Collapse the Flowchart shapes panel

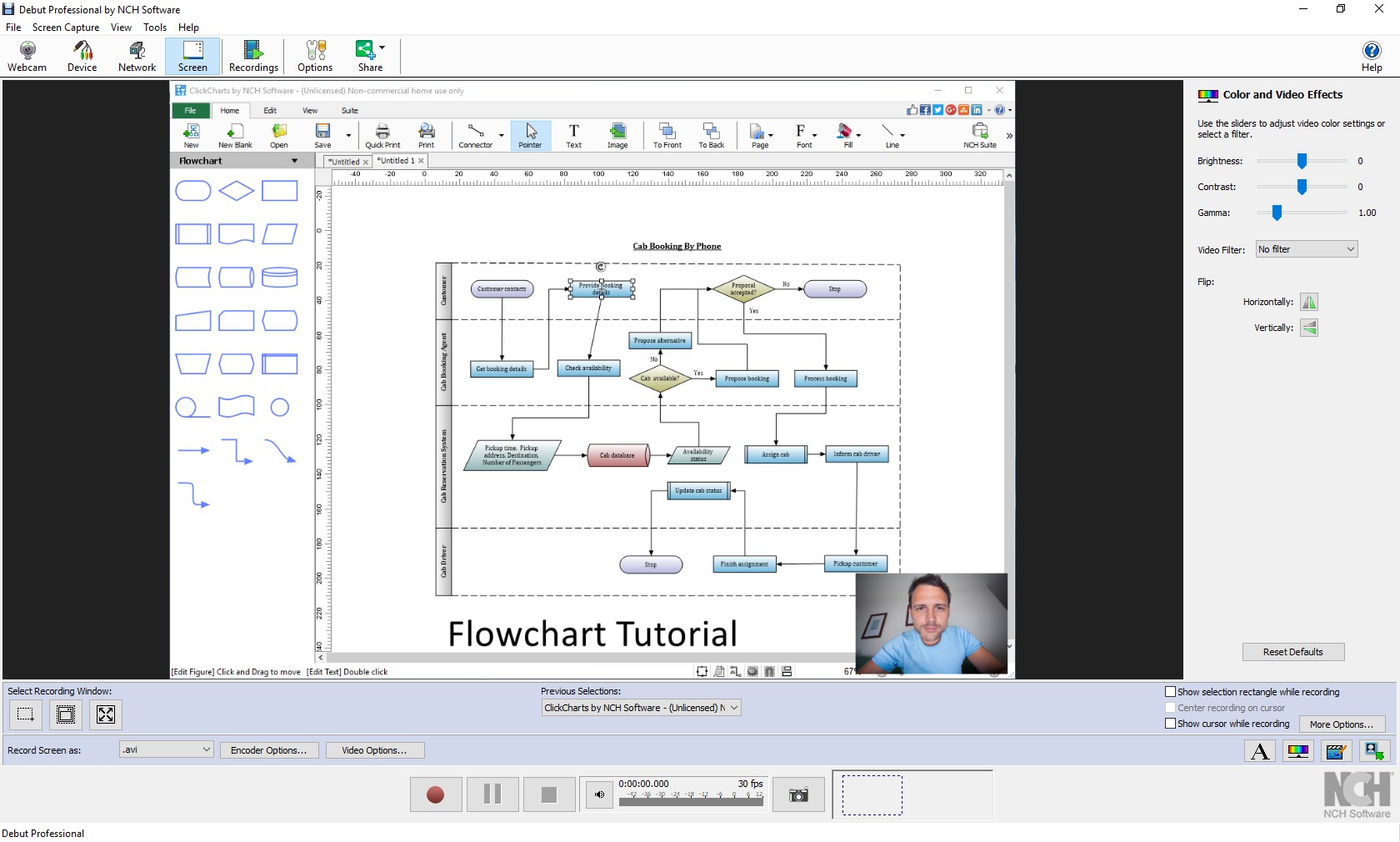tap(293, 161)
